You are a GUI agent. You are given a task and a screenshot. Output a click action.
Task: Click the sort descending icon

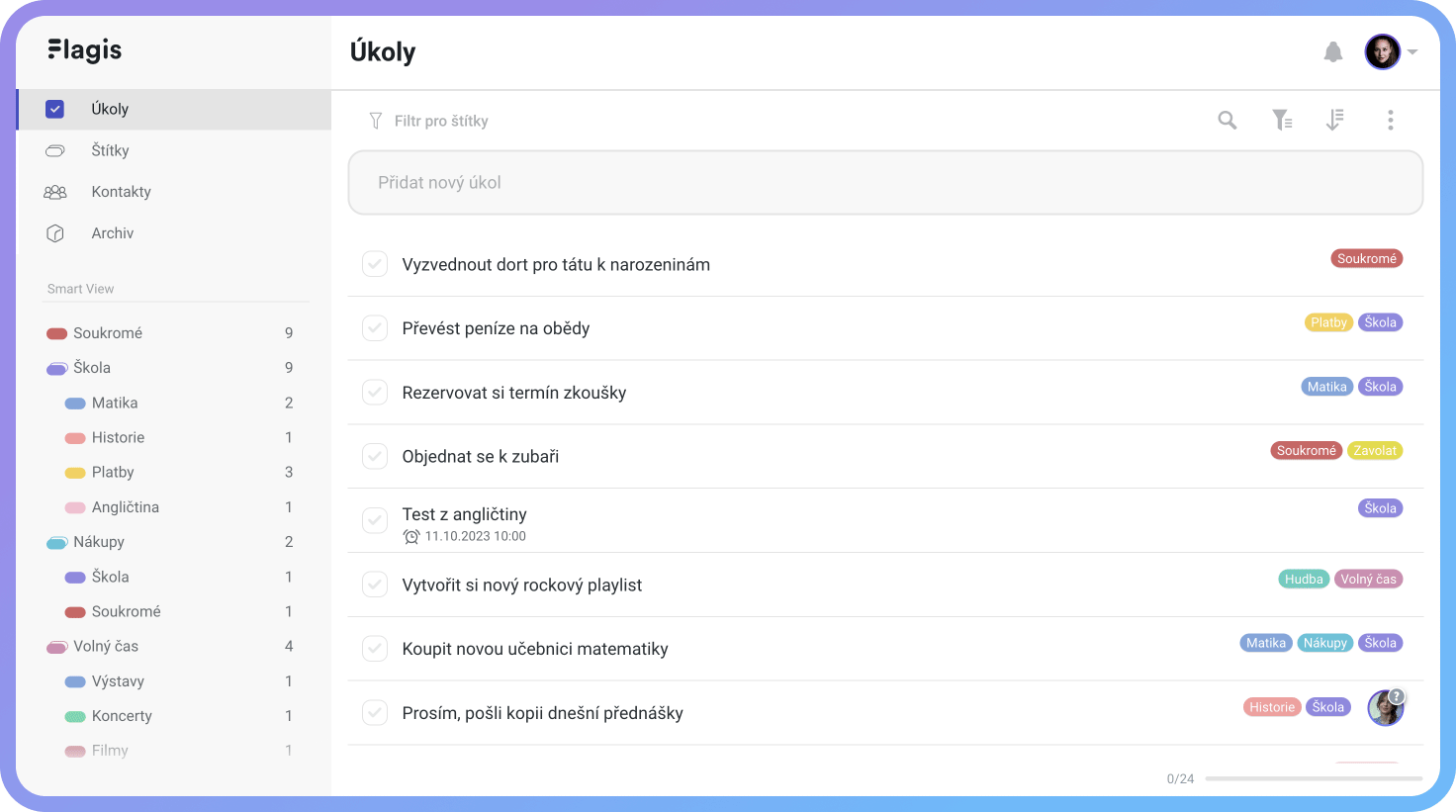pyautogui.click(x=1334, y=120)
